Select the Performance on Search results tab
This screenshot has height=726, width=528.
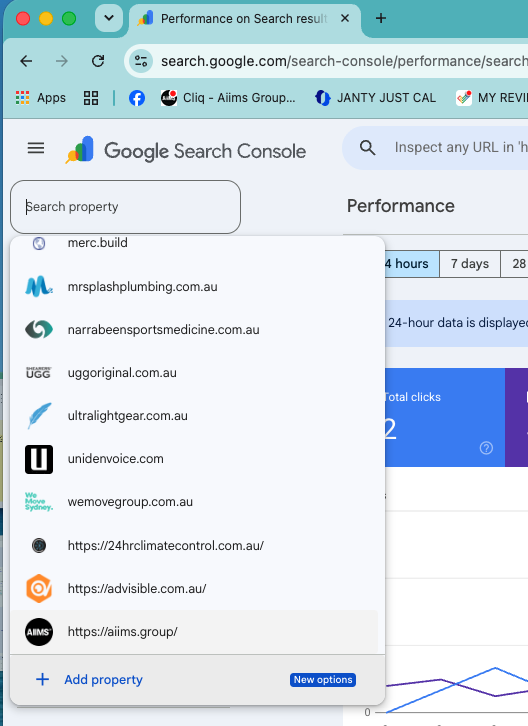point(243,19)
